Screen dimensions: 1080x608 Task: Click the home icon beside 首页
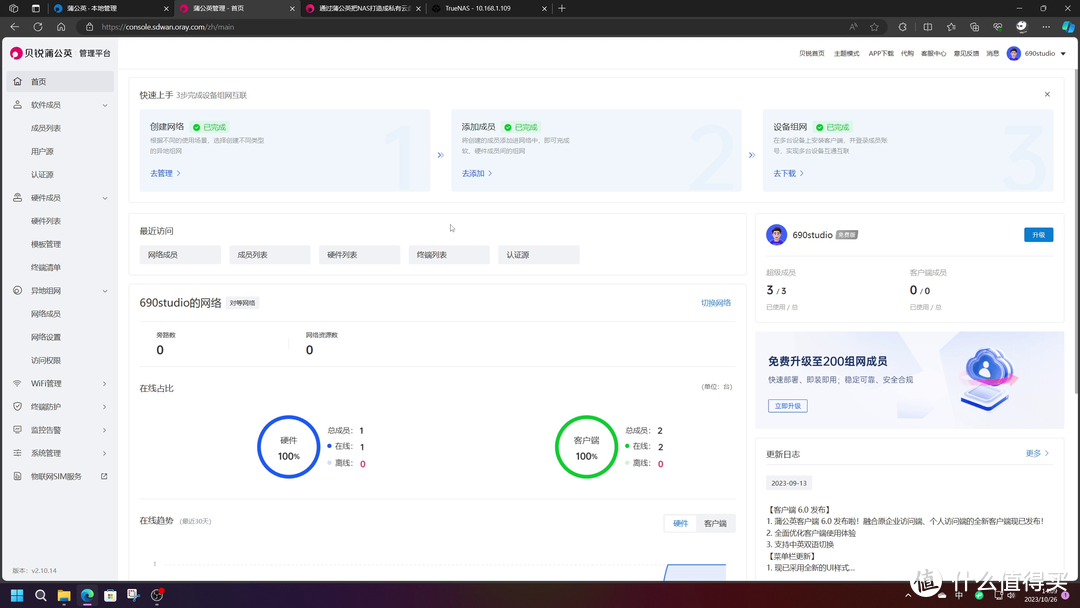[x=17, y=82]
